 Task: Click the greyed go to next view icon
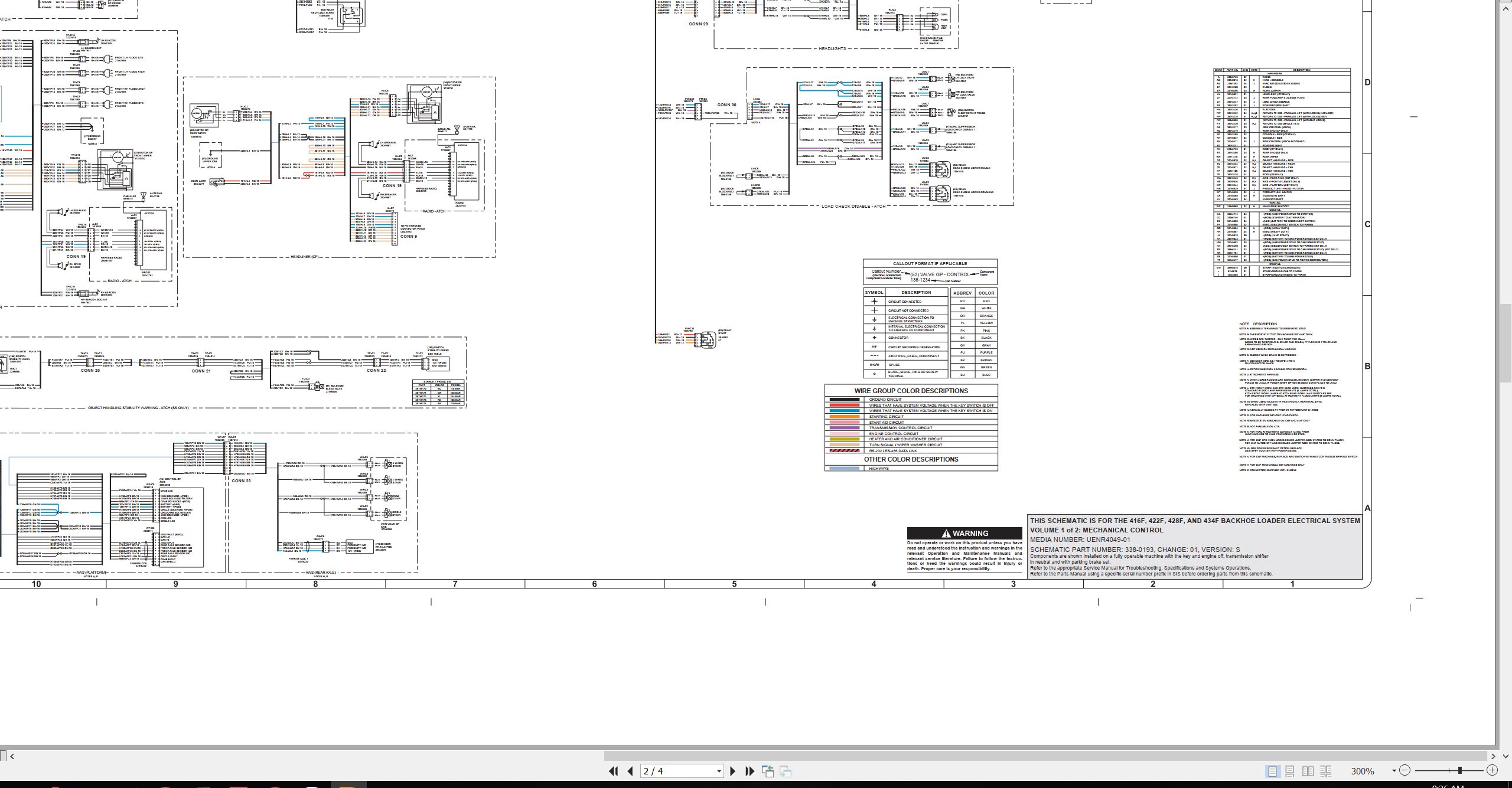786,771
